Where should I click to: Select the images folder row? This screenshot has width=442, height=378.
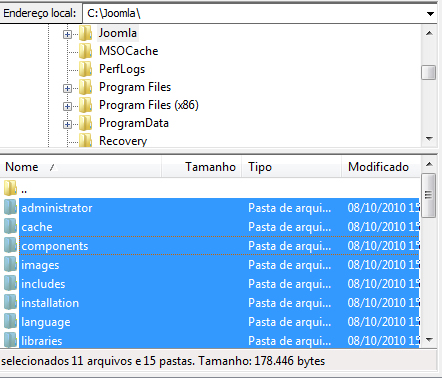point(210,265)
